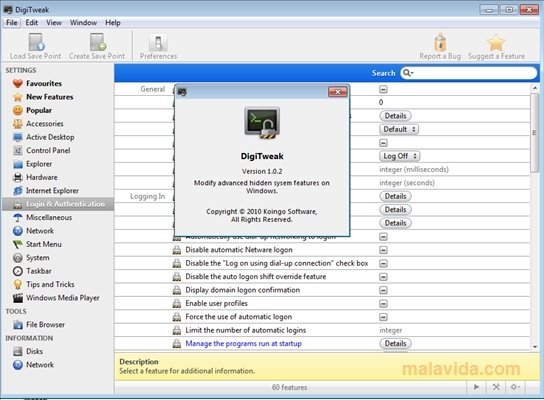
Task: Click the tools wrench icon in bottom bar
Action: coord(496,387)
